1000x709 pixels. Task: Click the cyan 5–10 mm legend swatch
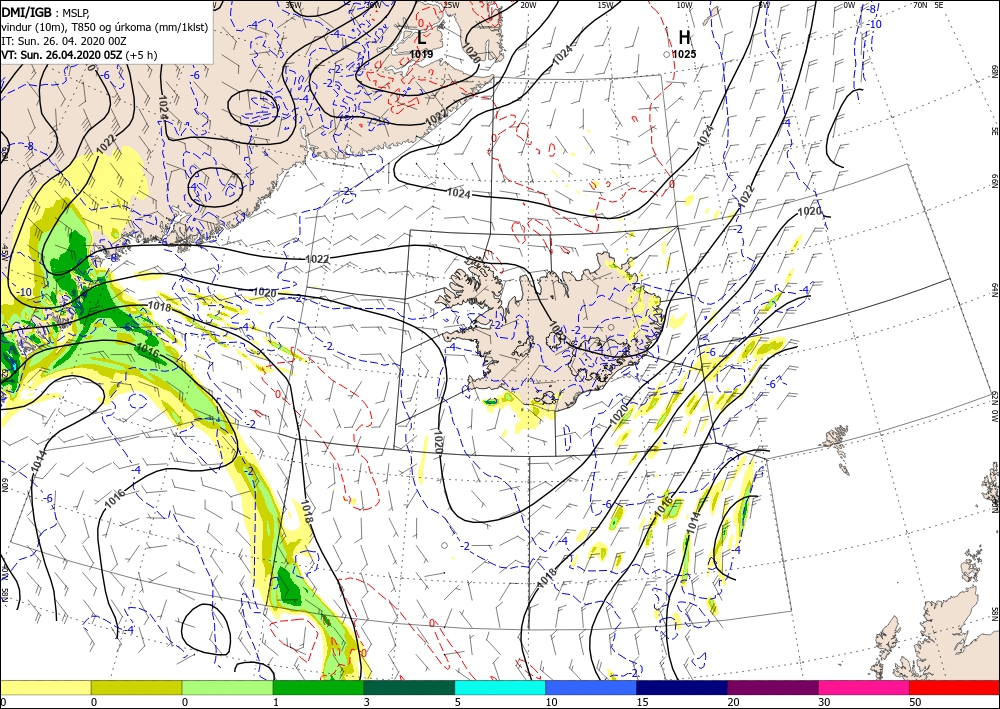(500, 687)
